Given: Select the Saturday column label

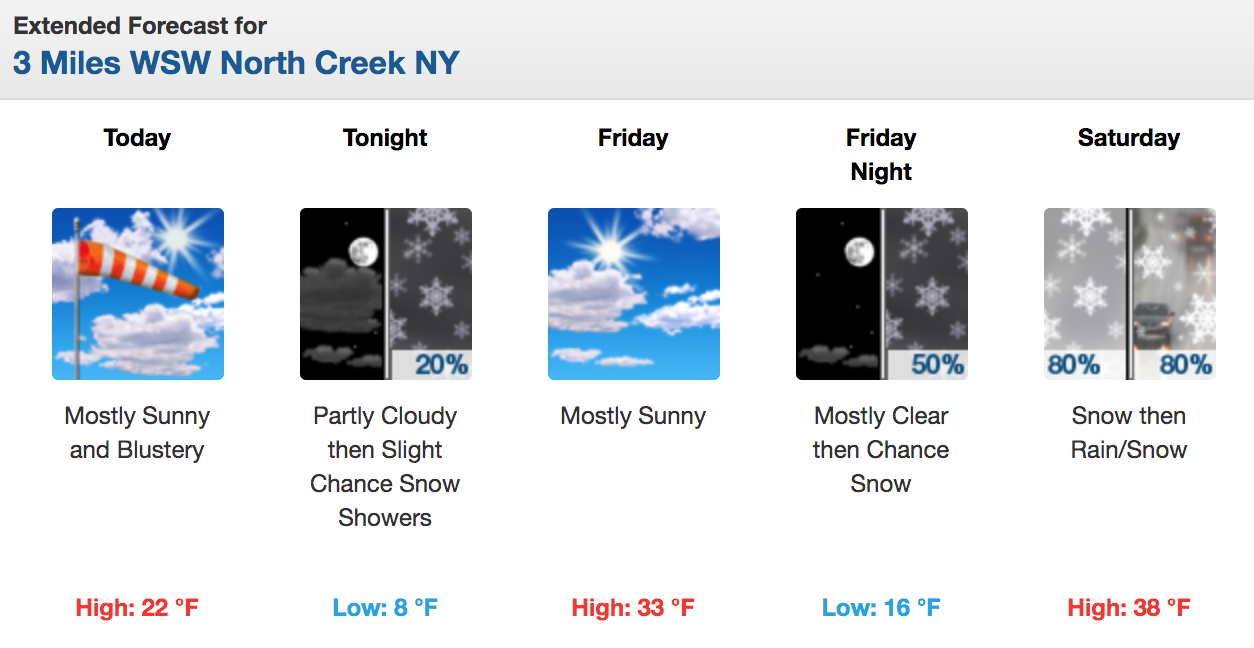Looking at the screenshot, I should point(1129,138).
